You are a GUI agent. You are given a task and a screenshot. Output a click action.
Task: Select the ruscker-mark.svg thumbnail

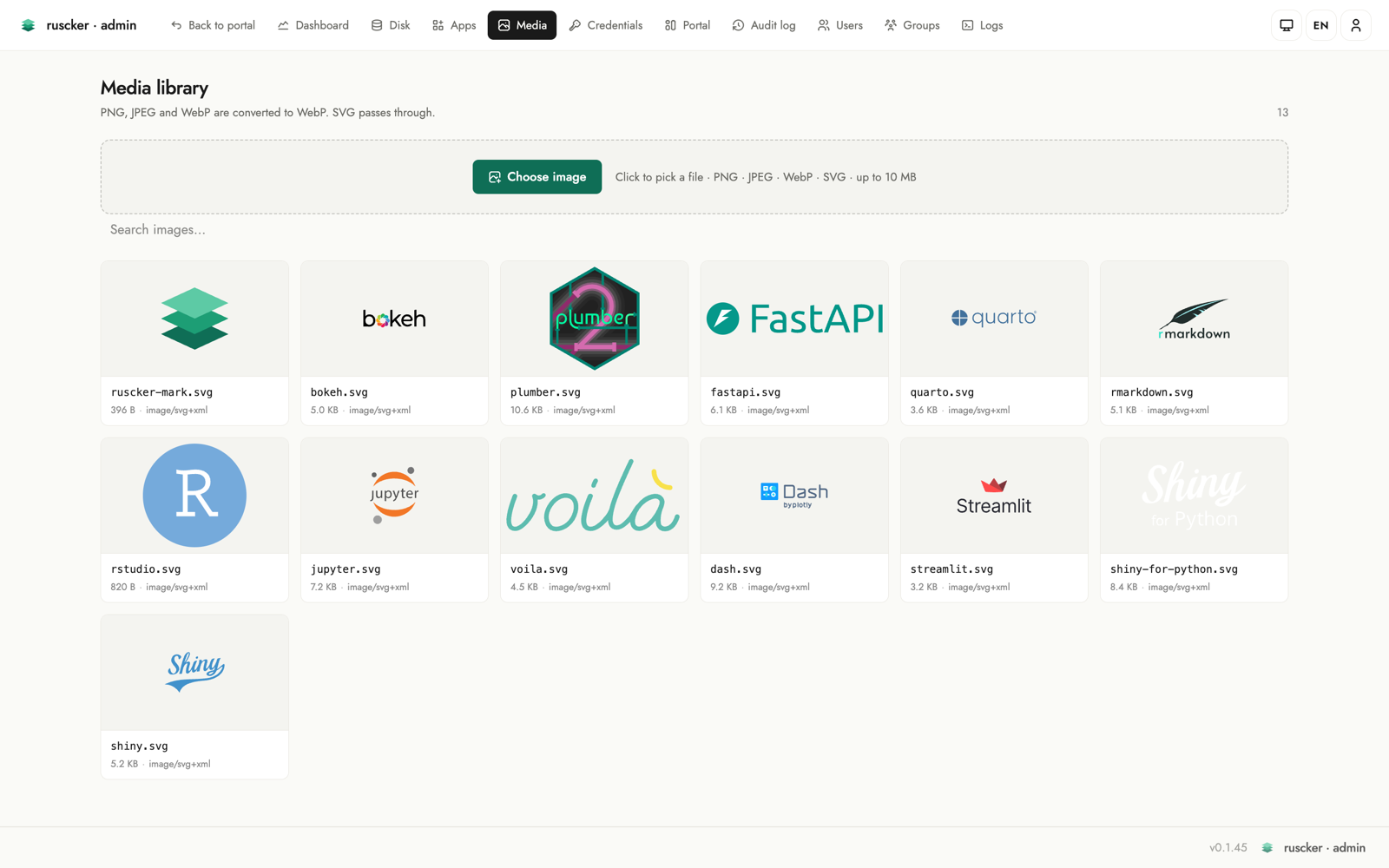pyautogui.click(x=194, y=319)
